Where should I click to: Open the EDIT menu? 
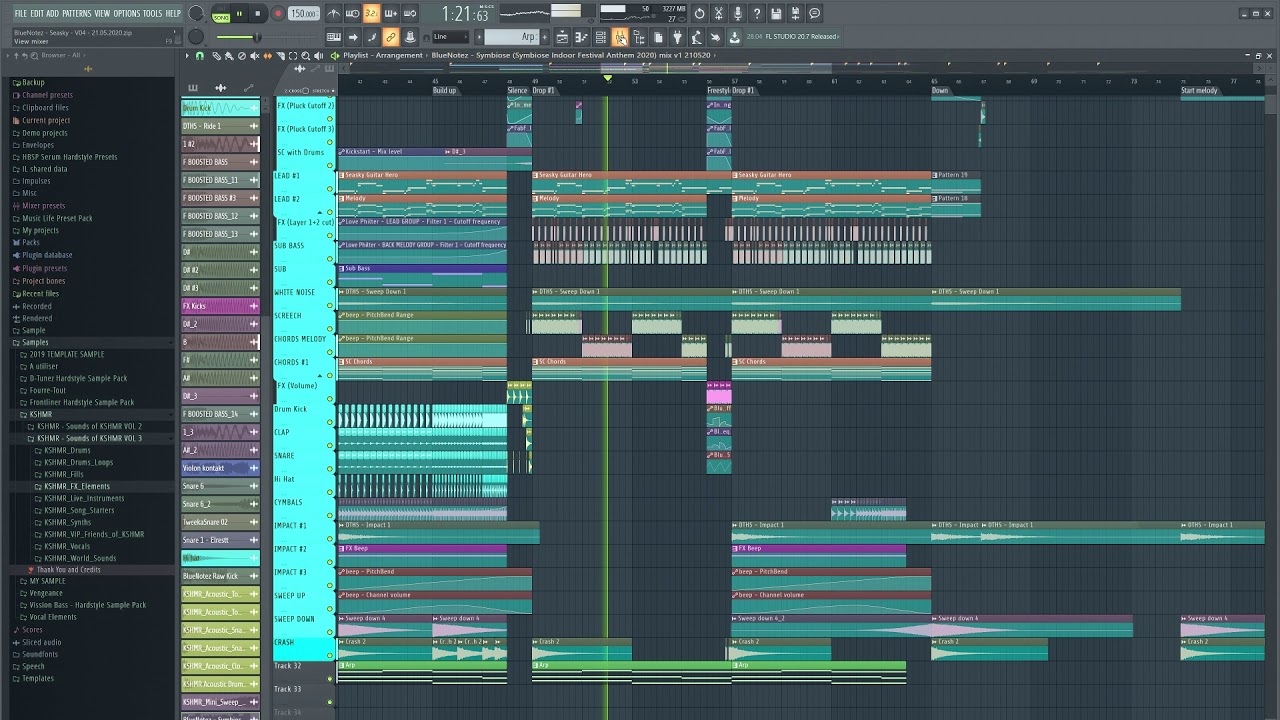(36, 13)
